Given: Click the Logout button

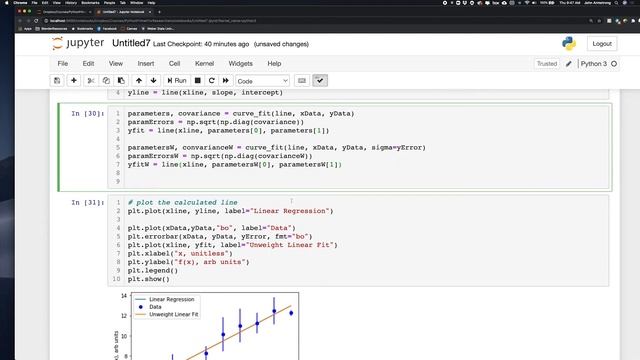Looking at the screenshot, I should [602, 44].
